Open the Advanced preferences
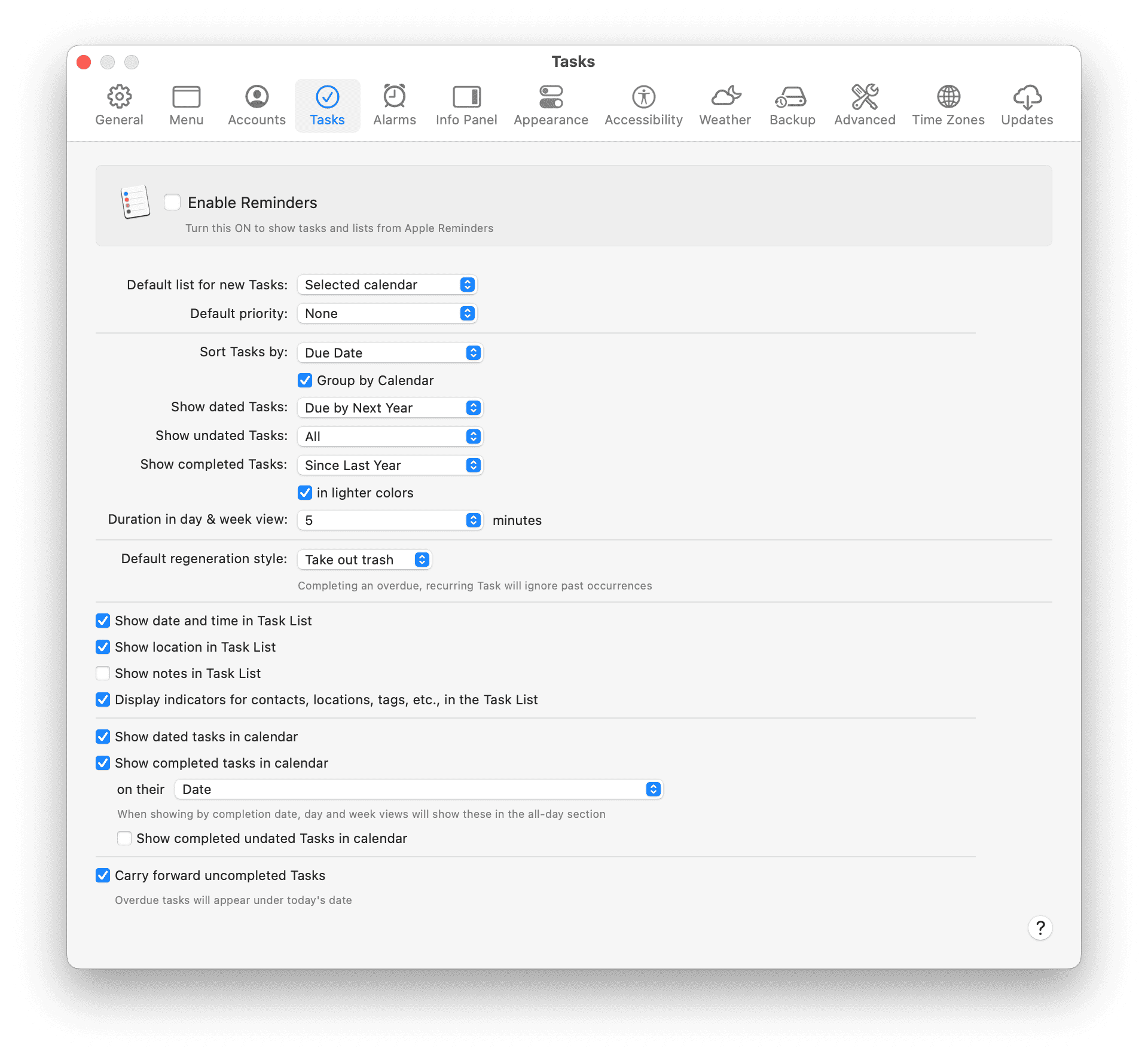Screen dimensions: 1148x1057 [x=865, y=105]
